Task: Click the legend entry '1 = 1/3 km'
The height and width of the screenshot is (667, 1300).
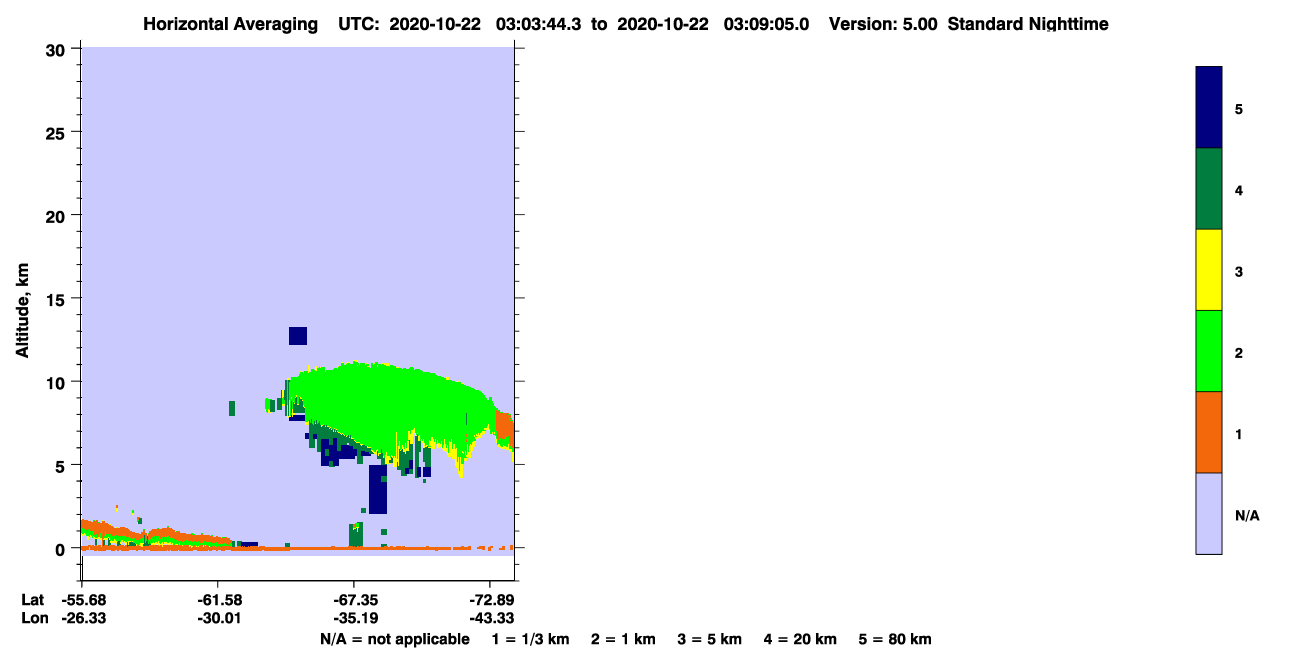Action: point(530,639)
